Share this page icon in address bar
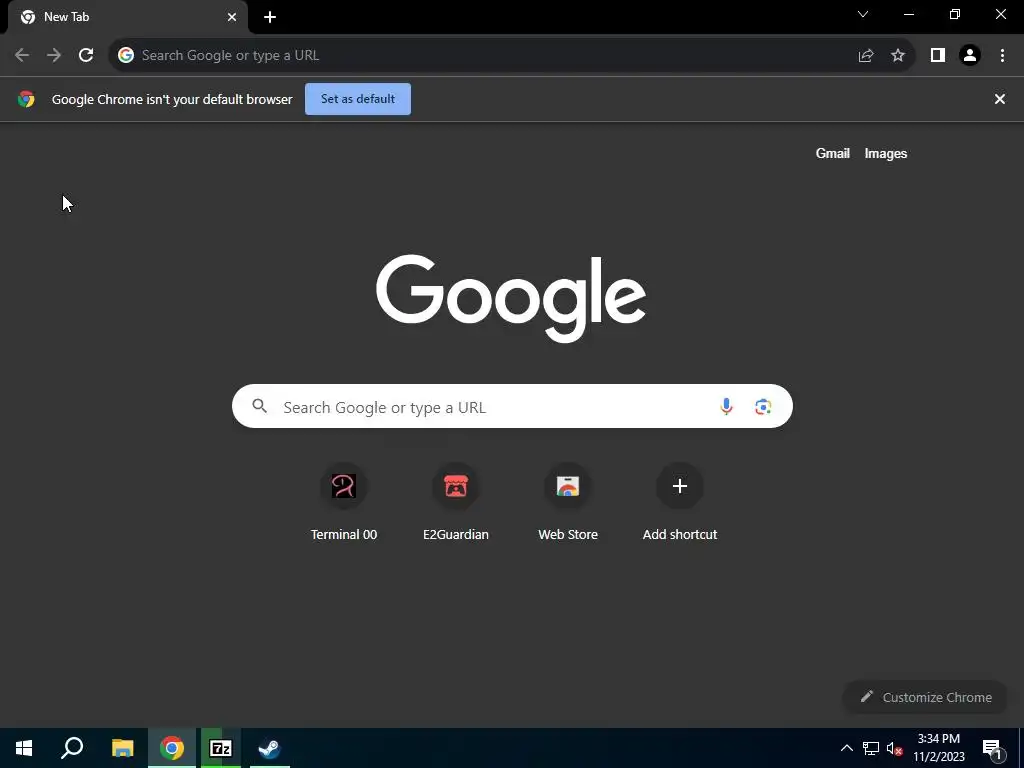1024x768 pixels. pyautogui.click(x=866, y=56)
